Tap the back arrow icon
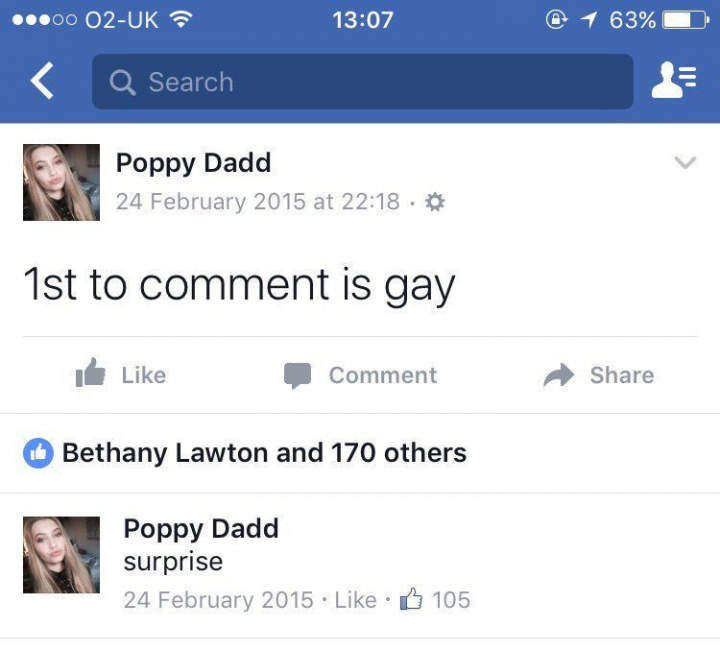The height and width of the screenshot is (651, 720). pos(42,82)
